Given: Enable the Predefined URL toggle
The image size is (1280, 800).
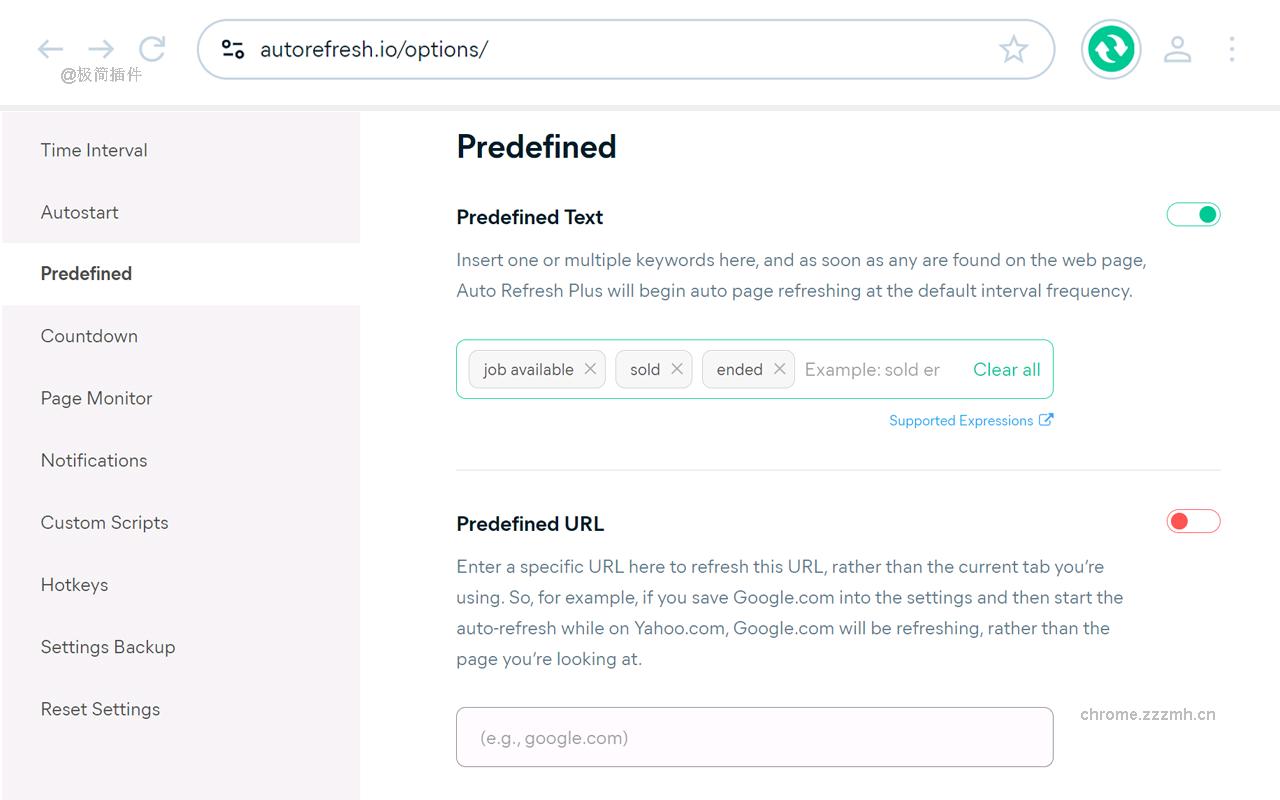Looking at the screenshot, I should coord(1193,521).
